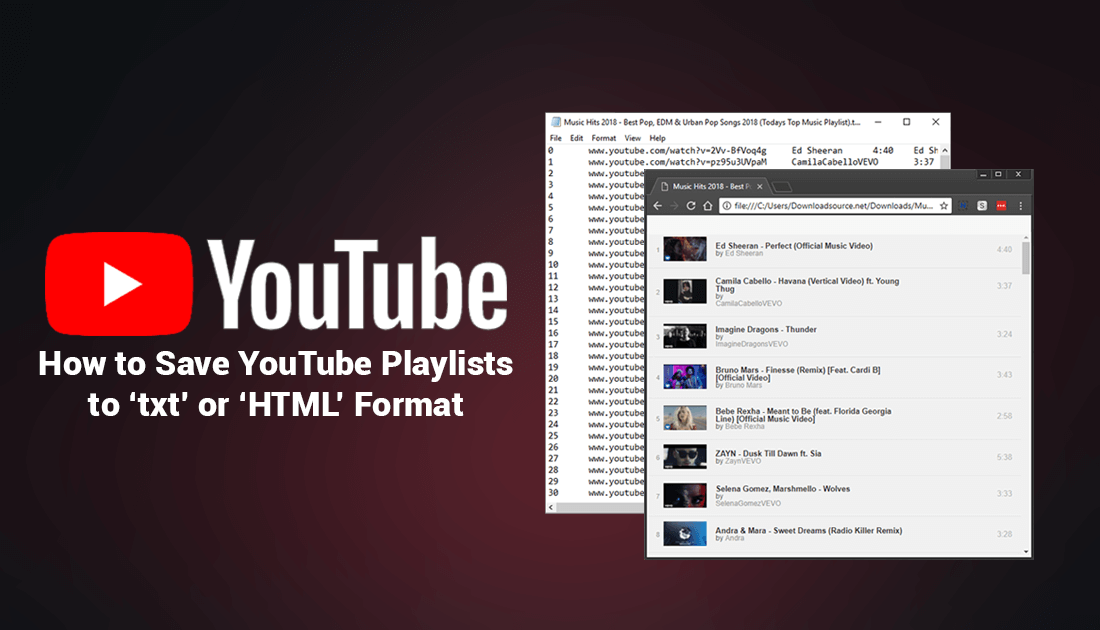Click the 4:40 duration in Chrome list
Viewport: 1100px width, 630px height.
click(x=1005, y=249)
